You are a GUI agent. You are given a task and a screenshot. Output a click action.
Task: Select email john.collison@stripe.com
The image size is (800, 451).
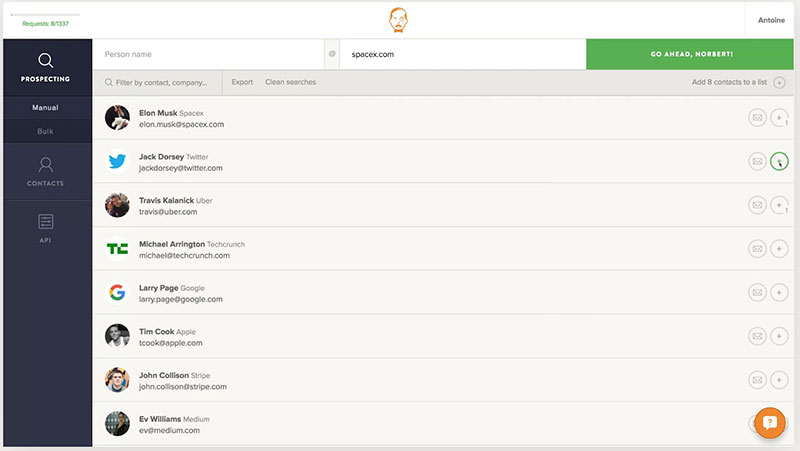[183, 387]
